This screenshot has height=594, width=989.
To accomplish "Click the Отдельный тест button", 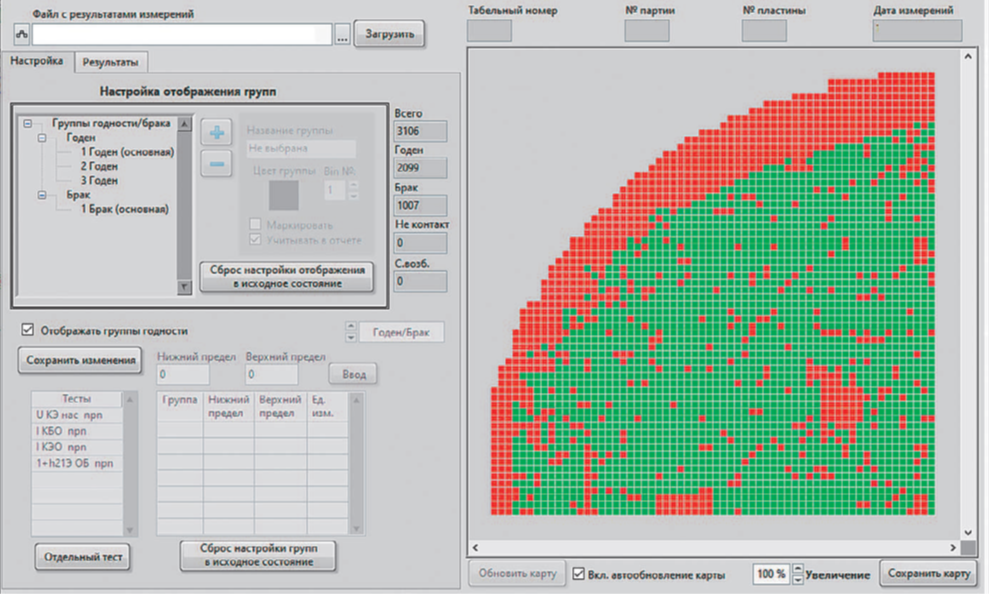I will 83,557.
